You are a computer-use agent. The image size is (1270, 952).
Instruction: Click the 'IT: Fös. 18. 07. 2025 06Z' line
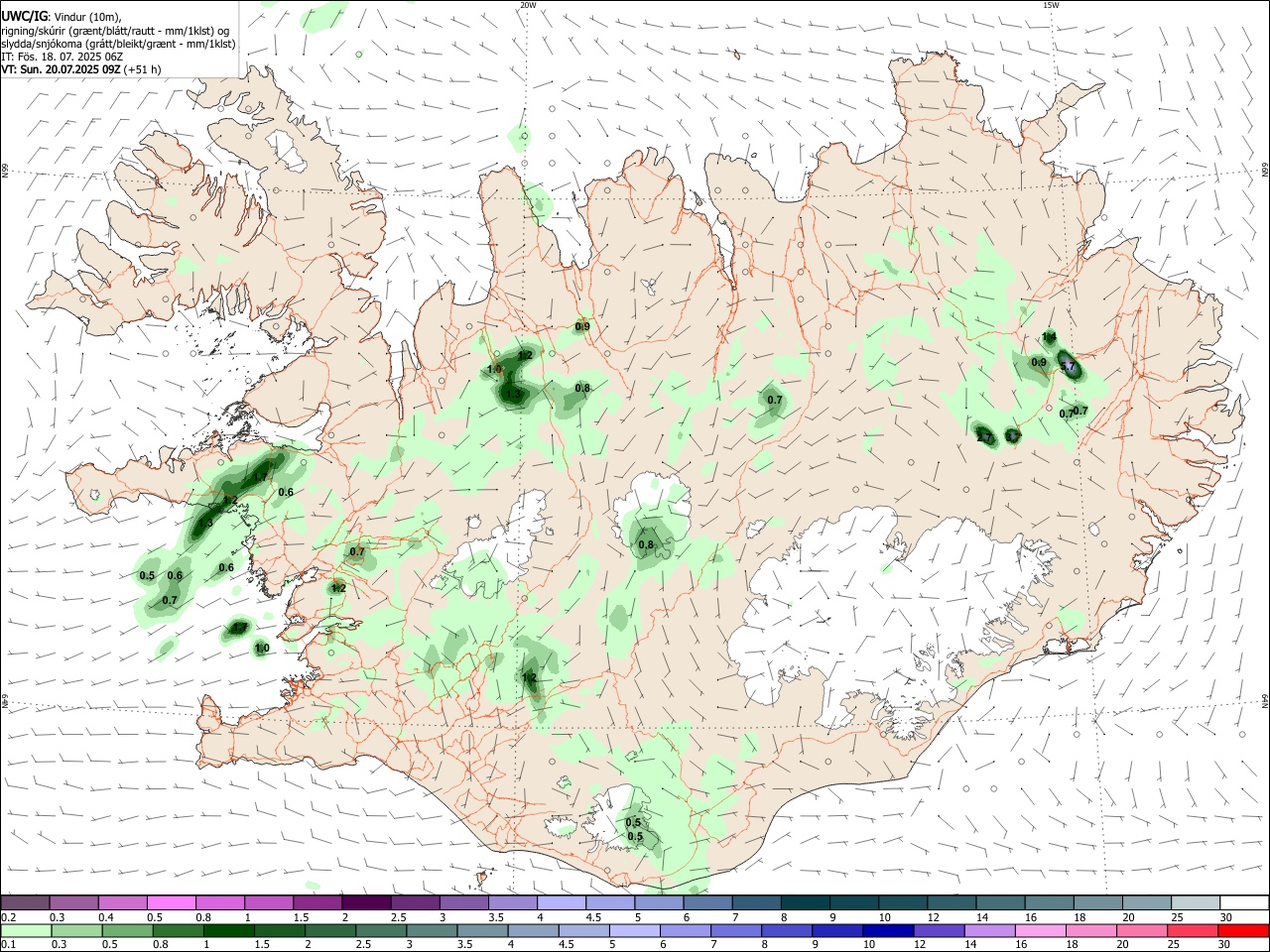tap(62, 57)
